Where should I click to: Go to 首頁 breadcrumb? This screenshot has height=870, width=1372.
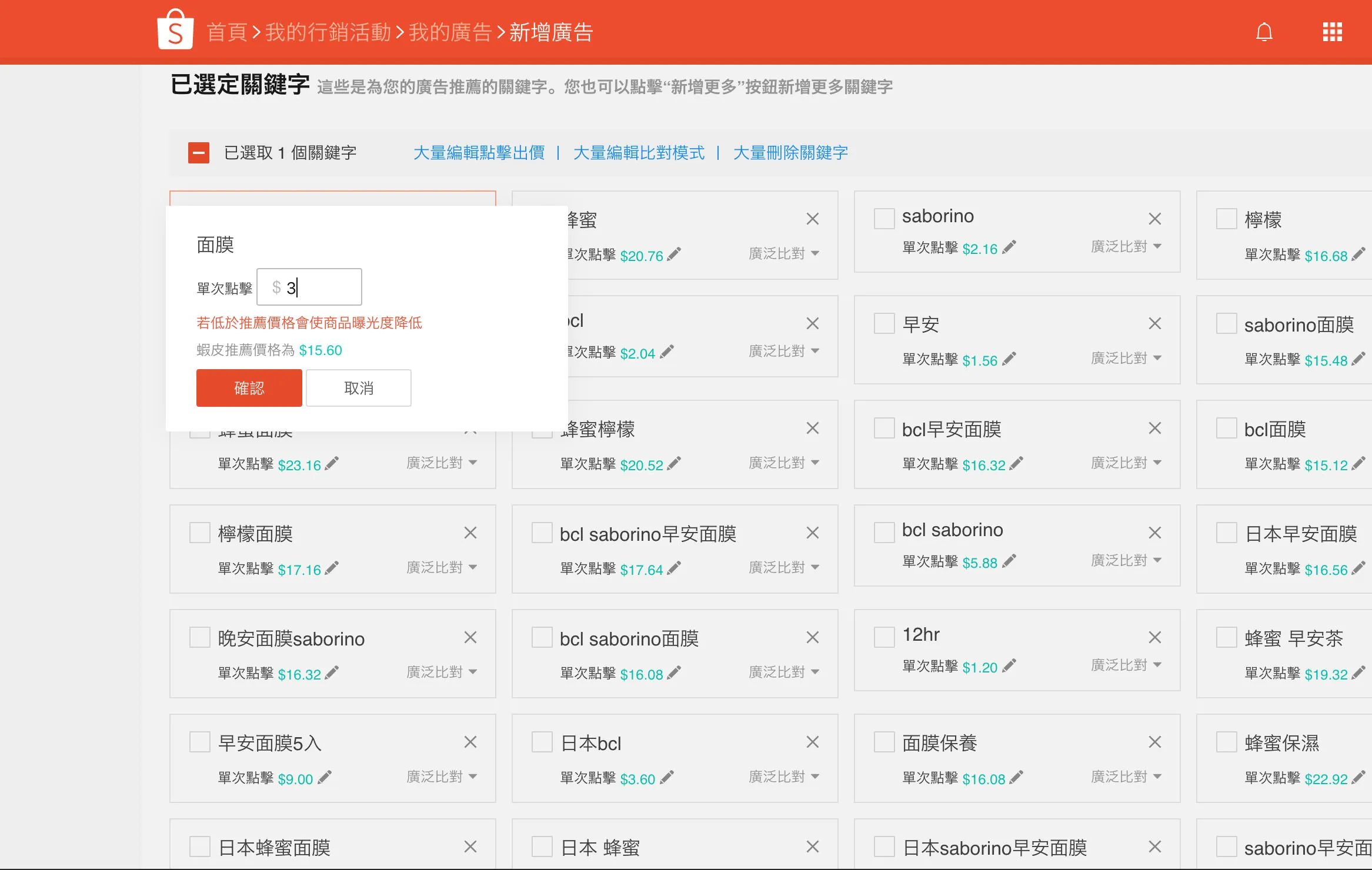226,32
